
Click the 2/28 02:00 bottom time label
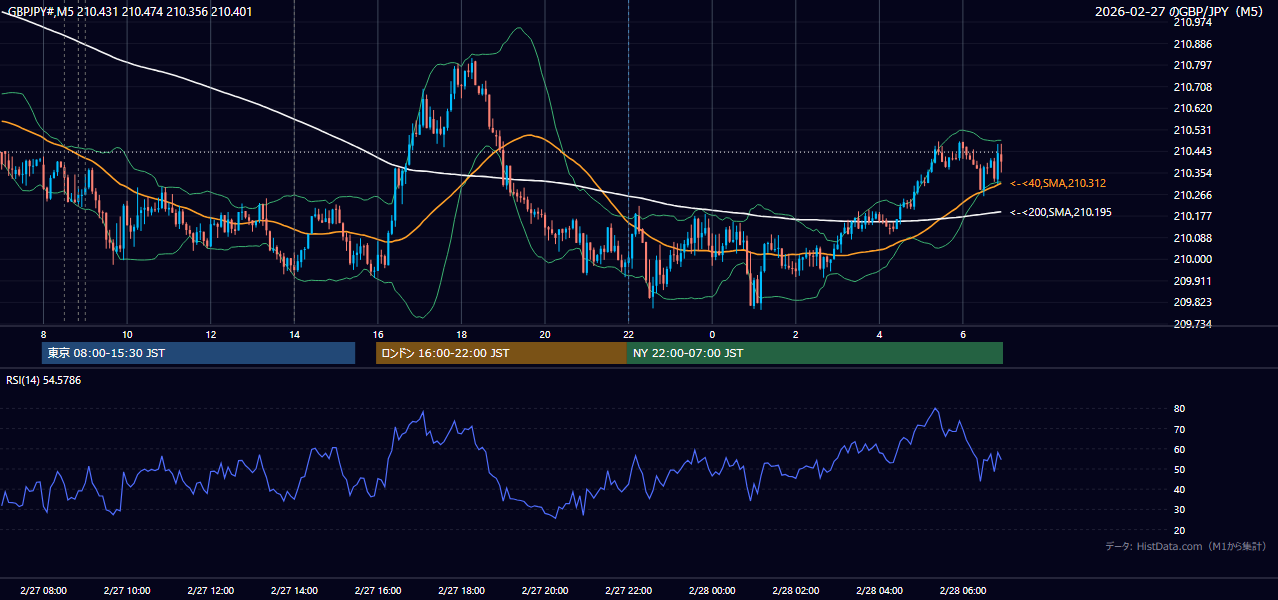[x=796, y=590]
